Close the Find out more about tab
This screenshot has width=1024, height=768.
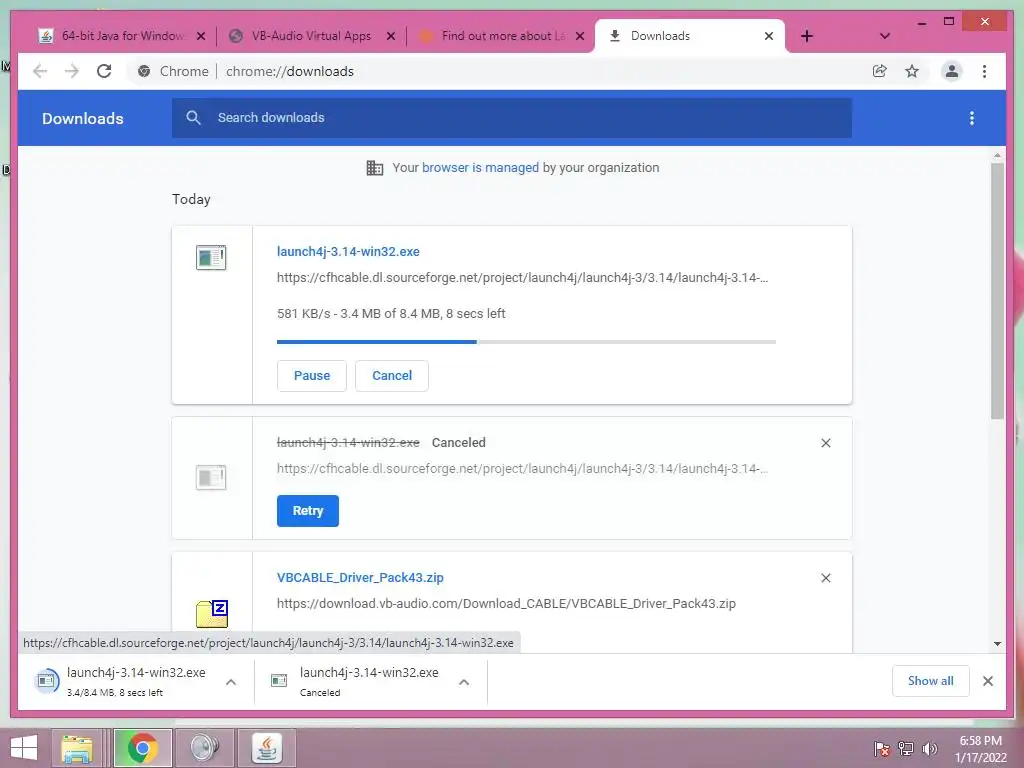tap(580, 36)
